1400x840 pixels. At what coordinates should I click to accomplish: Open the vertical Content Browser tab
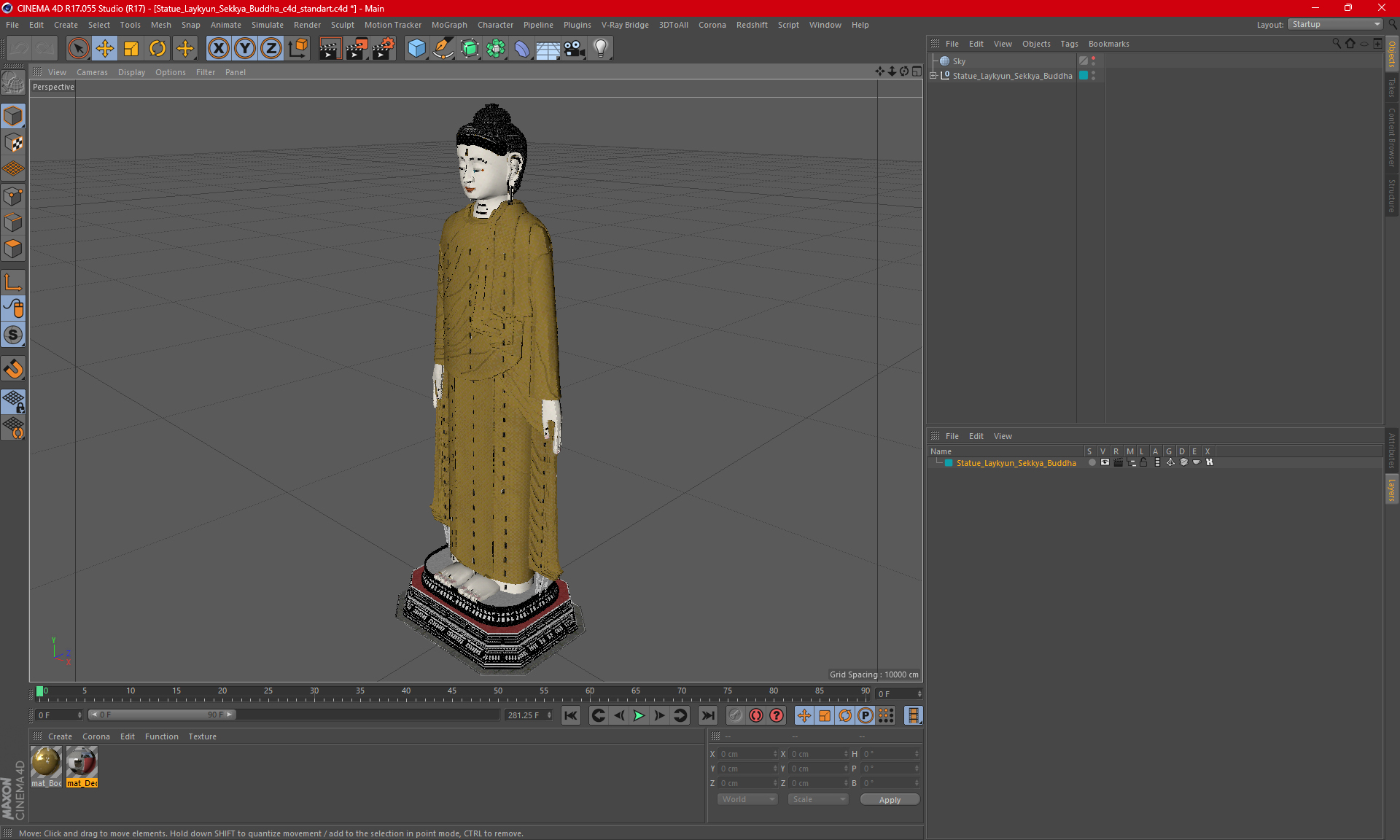click(x=1391, y=137)
